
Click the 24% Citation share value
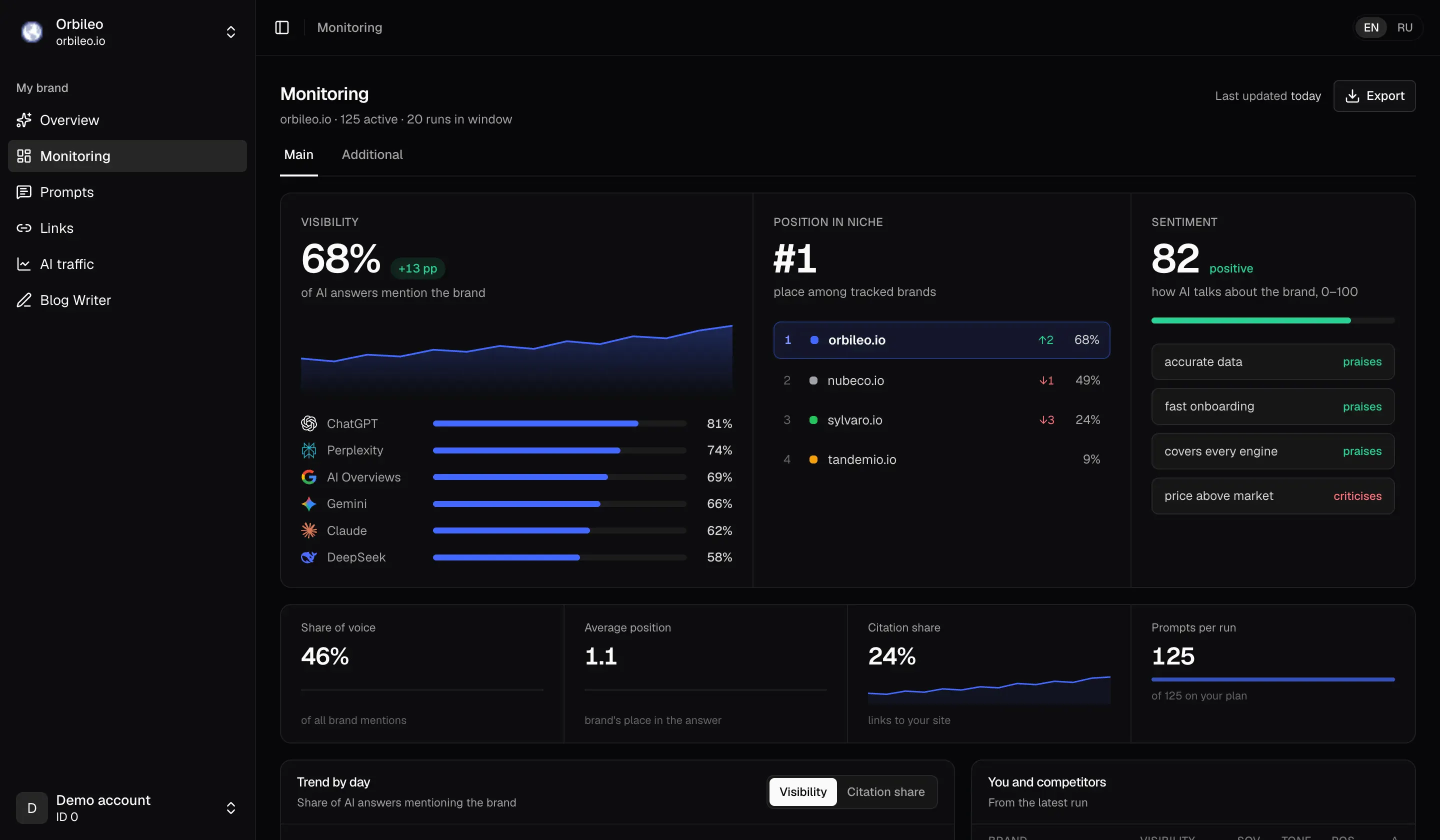click(892, 656)
